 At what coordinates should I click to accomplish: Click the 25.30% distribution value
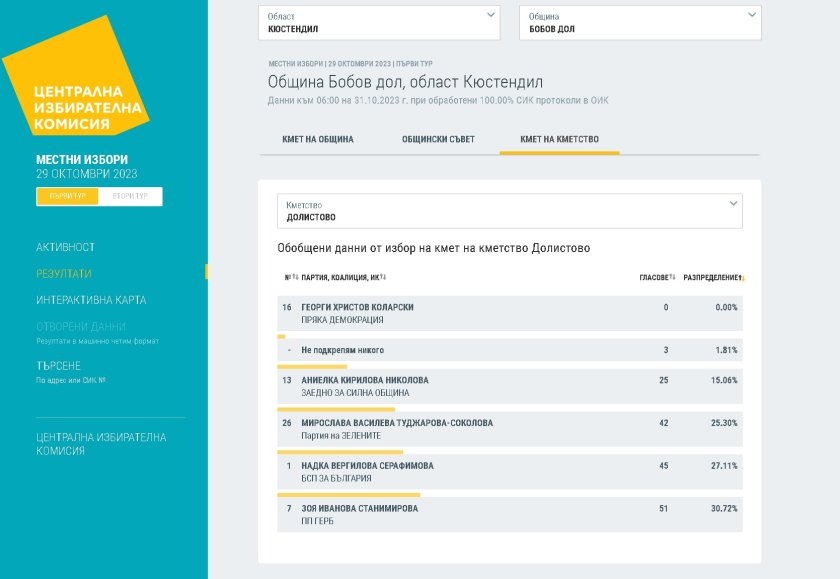click(724, 423)
